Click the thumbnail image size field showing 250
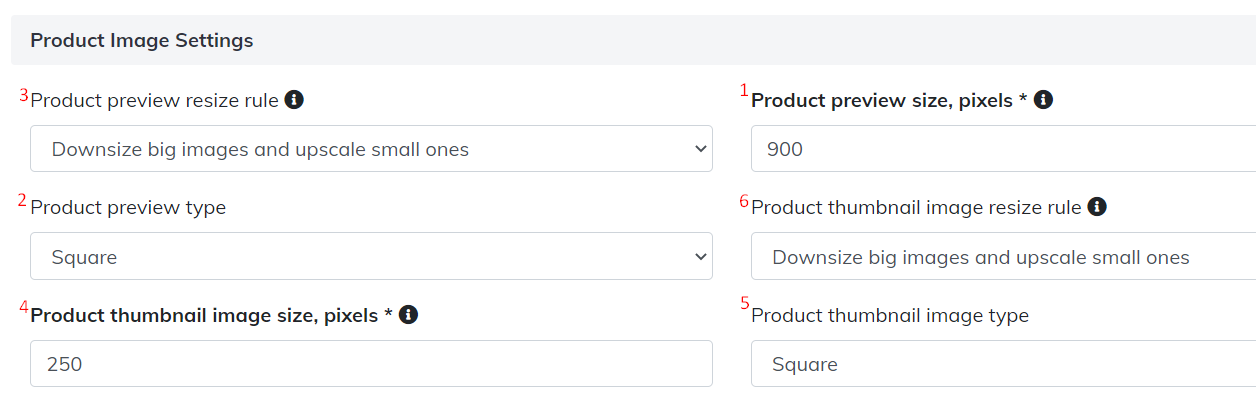The image size is (1256, 408). coord(371,364)
